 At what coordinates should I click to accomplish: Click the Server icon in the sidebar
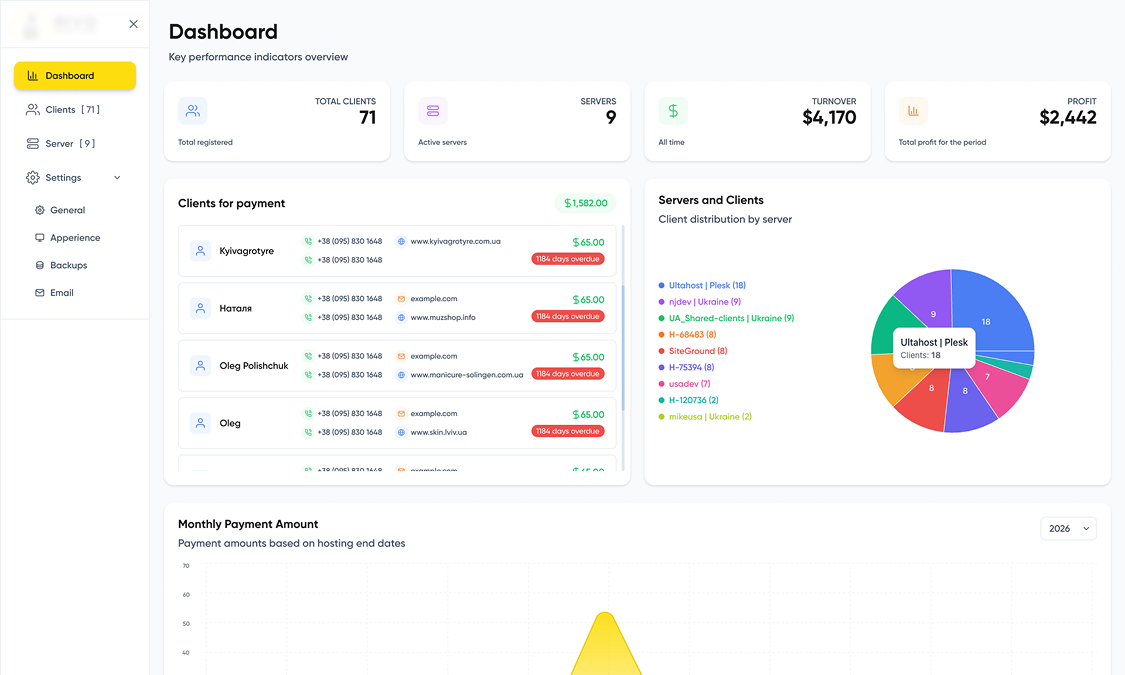[32, 143]
